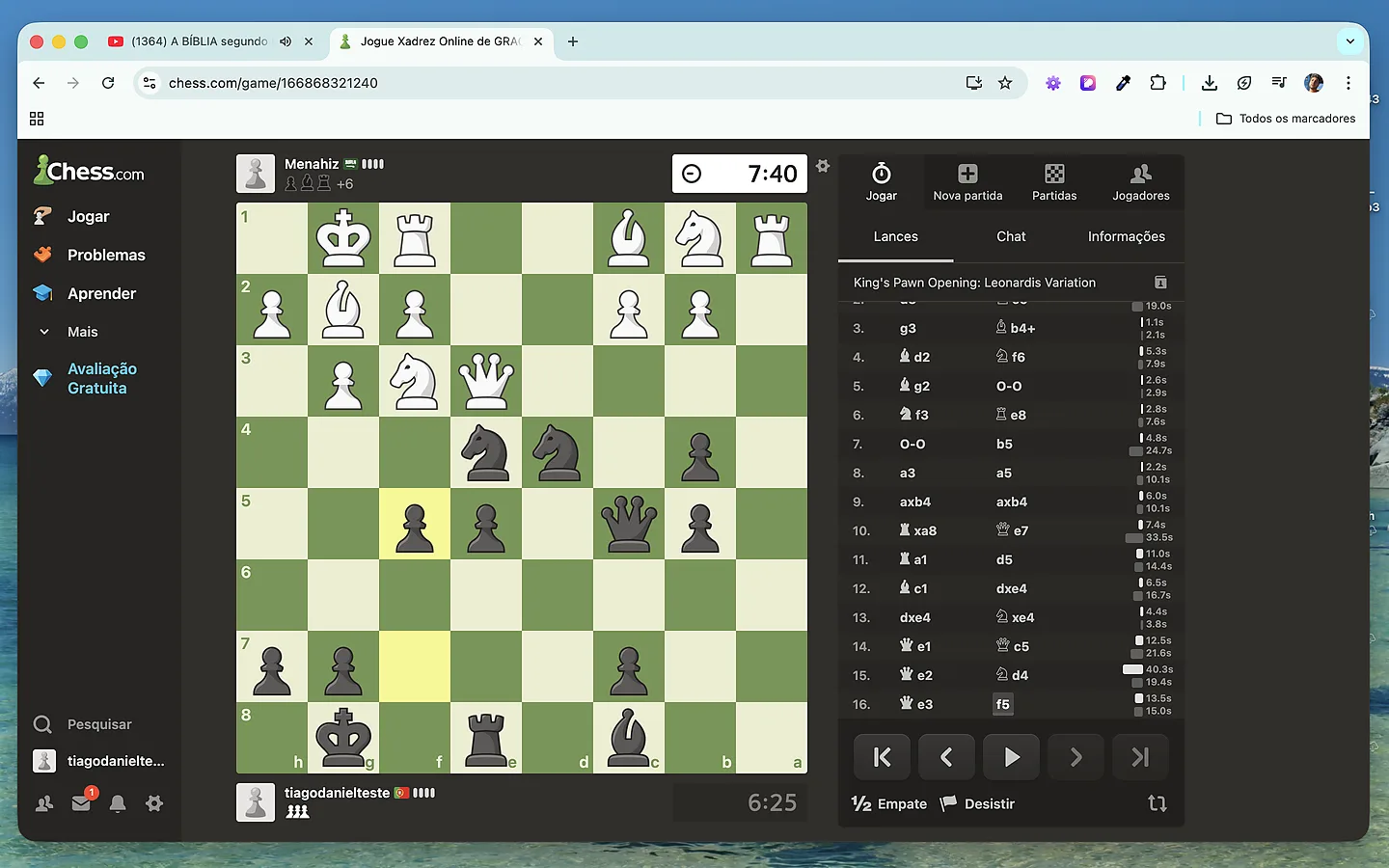1389x868 pixels.
Task: Click the Chess.com logo
Action: 89,171
